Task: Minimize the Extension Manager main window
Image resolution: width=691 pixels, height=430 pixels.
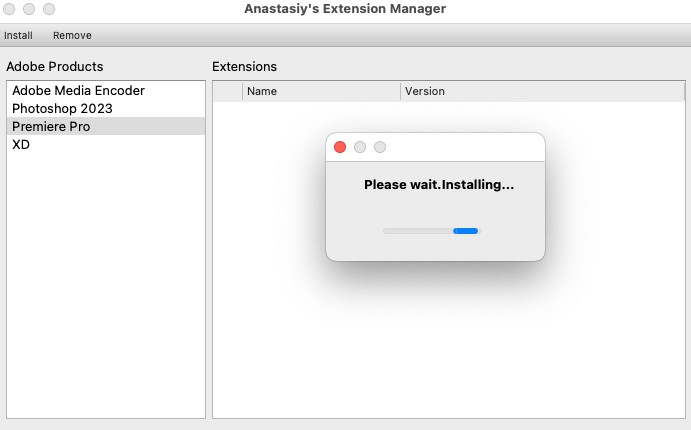Action: click(x=29, y=9)
